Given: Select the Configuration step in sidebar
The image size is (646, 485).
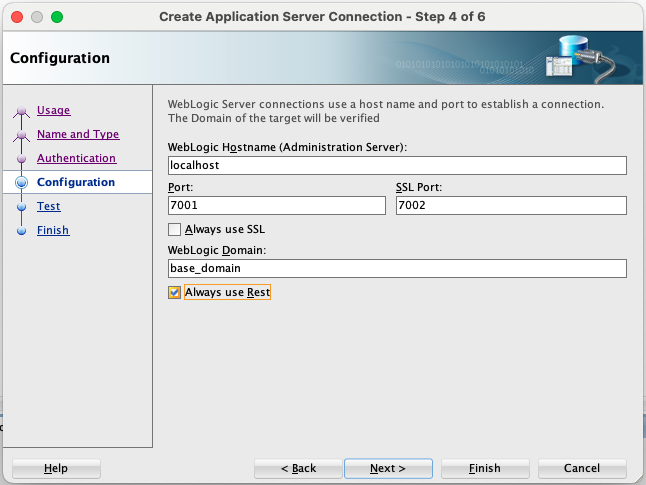Looking at the screenshot, I should point(76,182).
